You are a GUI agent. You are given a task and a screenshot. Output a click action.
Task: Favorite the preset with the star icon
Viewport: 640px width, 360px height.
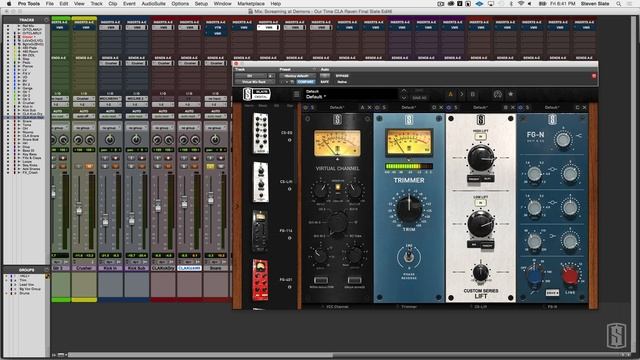tap(511, 94)
